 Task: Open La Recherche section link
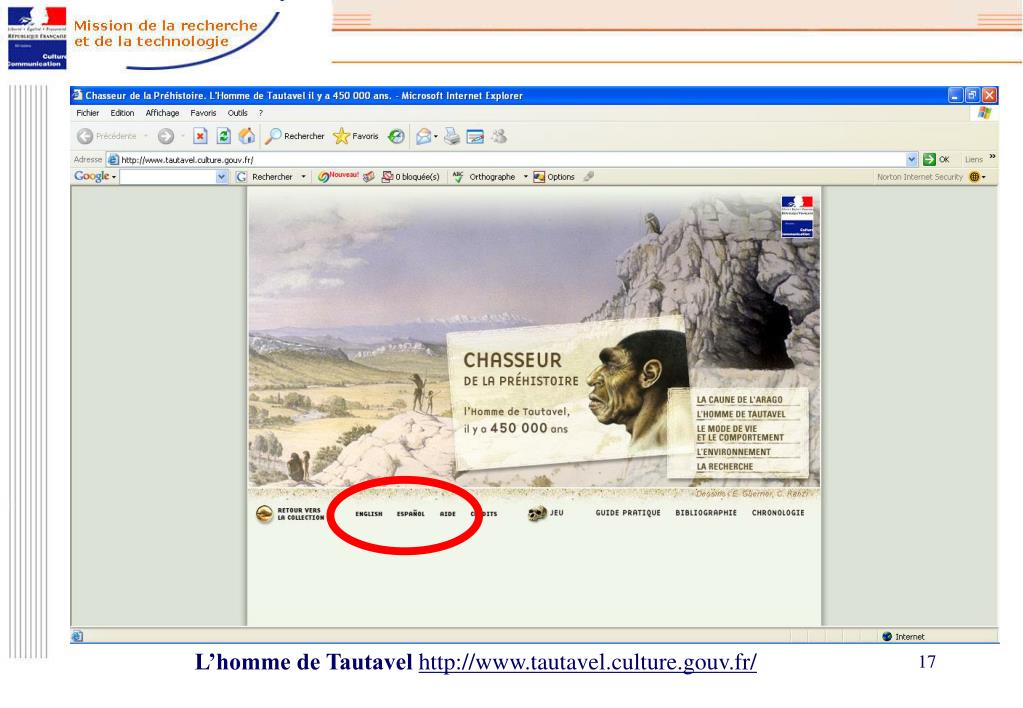724,467
